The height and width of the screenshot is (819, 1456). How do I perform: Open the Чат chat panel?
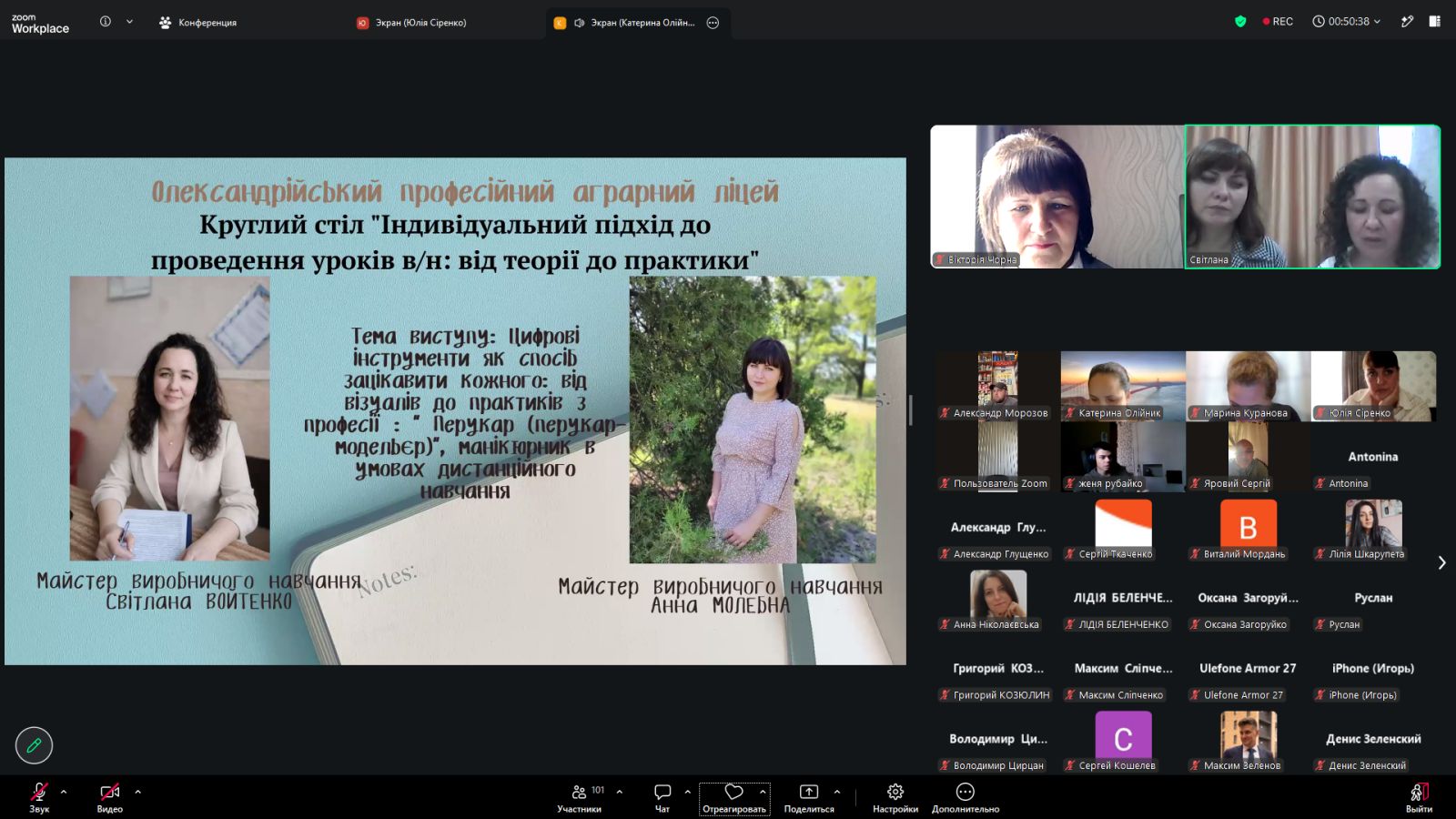click(662, 797)
